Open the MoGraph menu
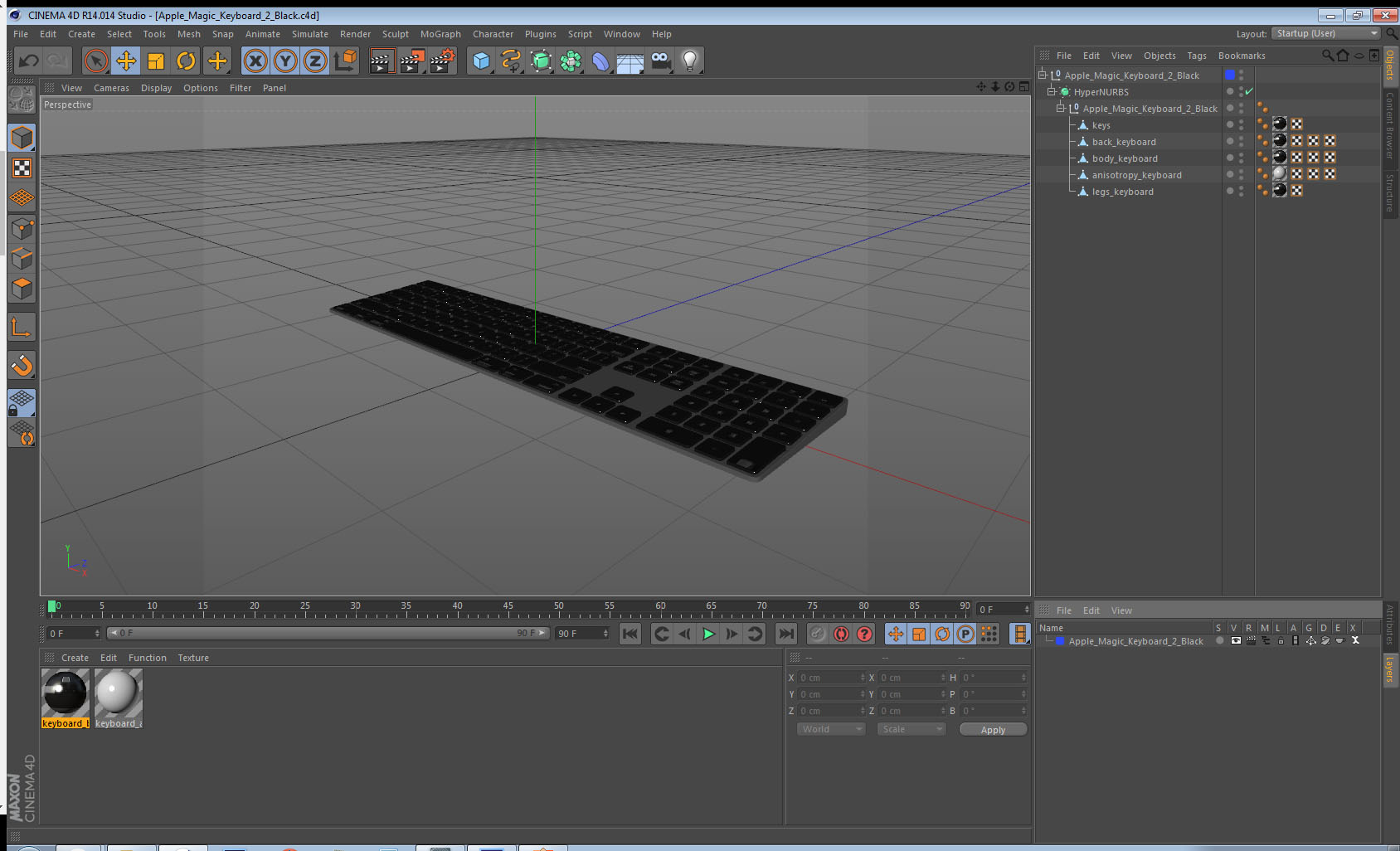1400x851 pixels. (440, 34)
